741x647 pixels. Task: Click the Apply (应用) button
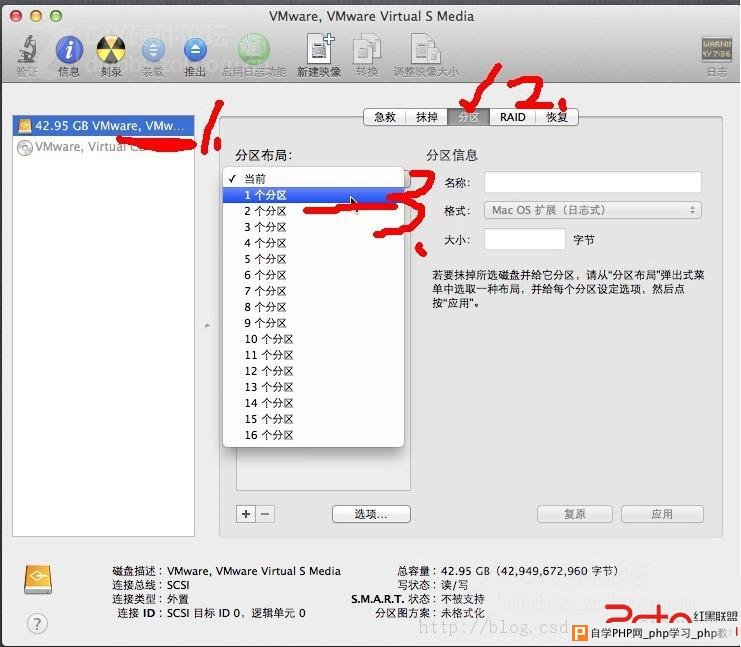(662, 514)
